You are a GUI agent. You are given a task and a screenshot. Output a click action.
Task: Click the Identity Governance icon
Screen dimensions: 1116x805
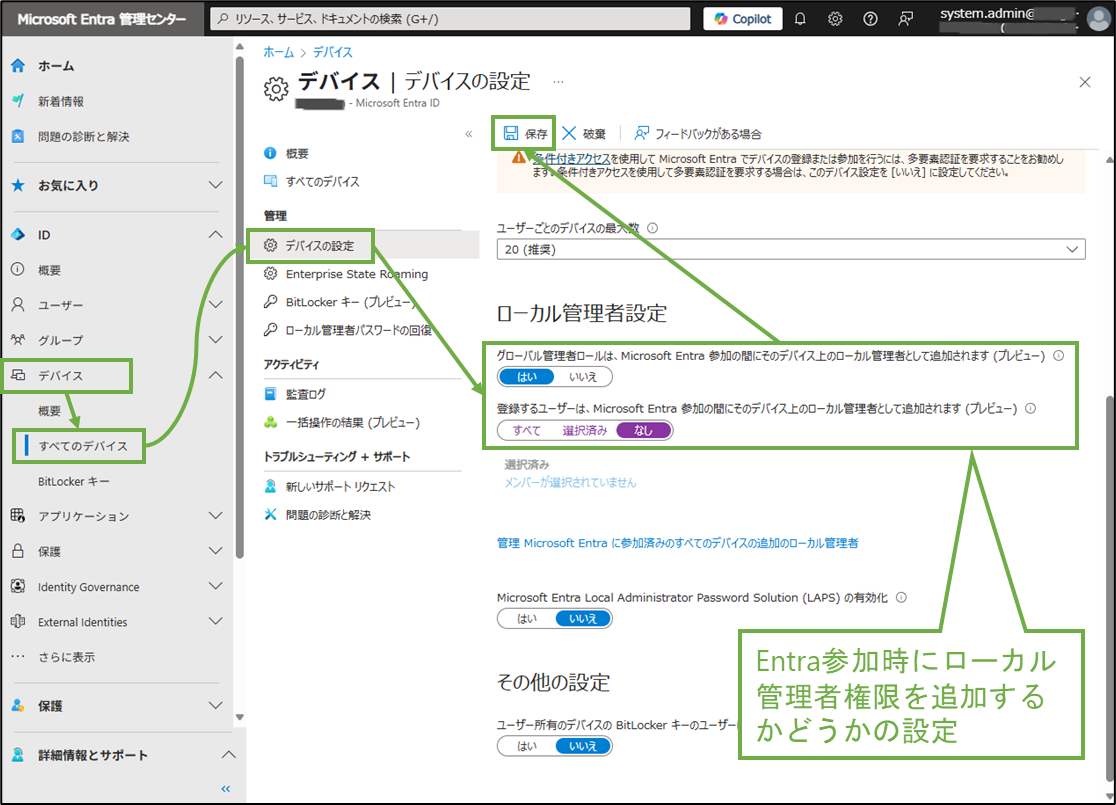pyautogui.click(x=19, y=586)
